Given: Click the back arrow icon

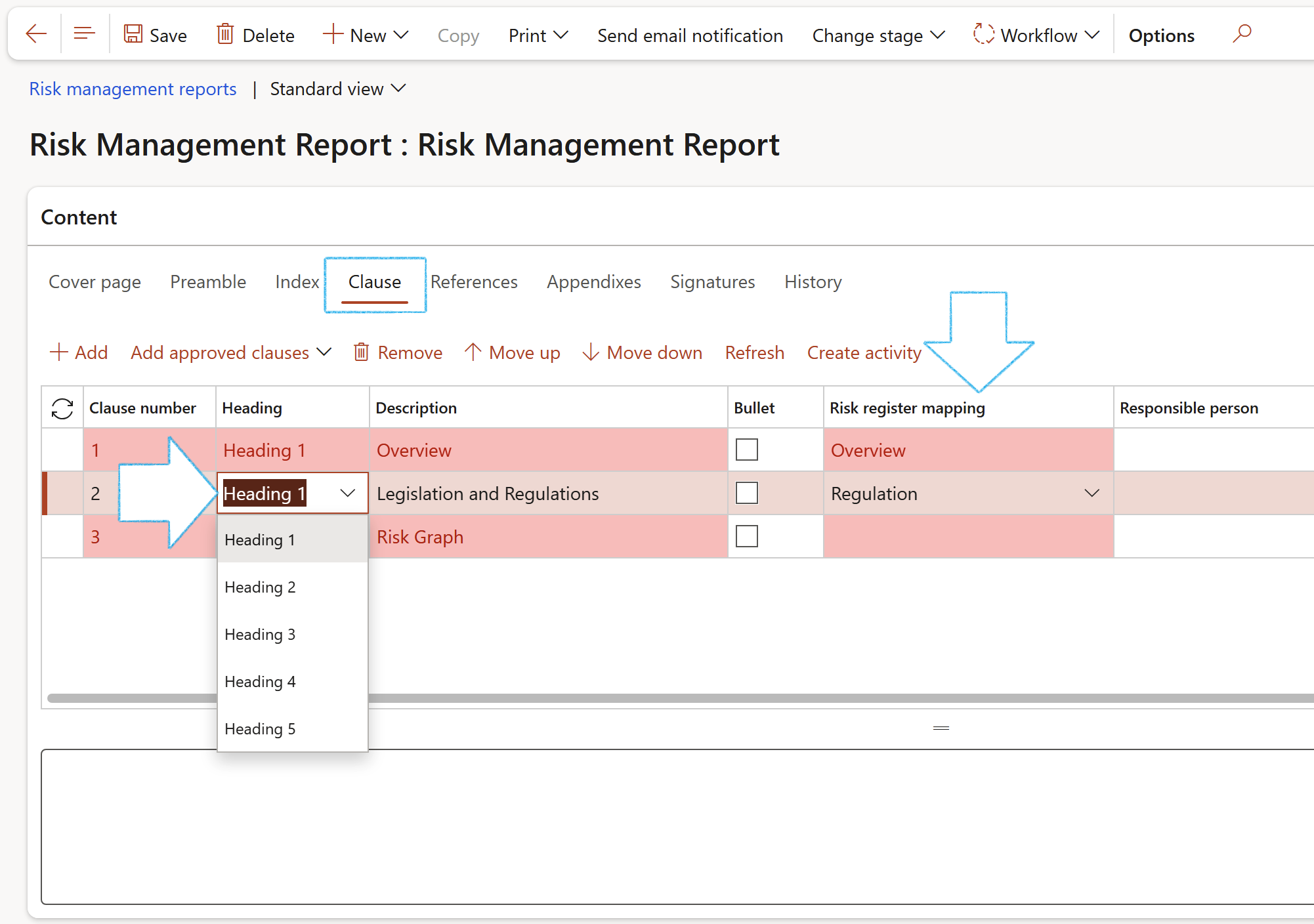Looking at the screenshot, I should click(36, 34).
